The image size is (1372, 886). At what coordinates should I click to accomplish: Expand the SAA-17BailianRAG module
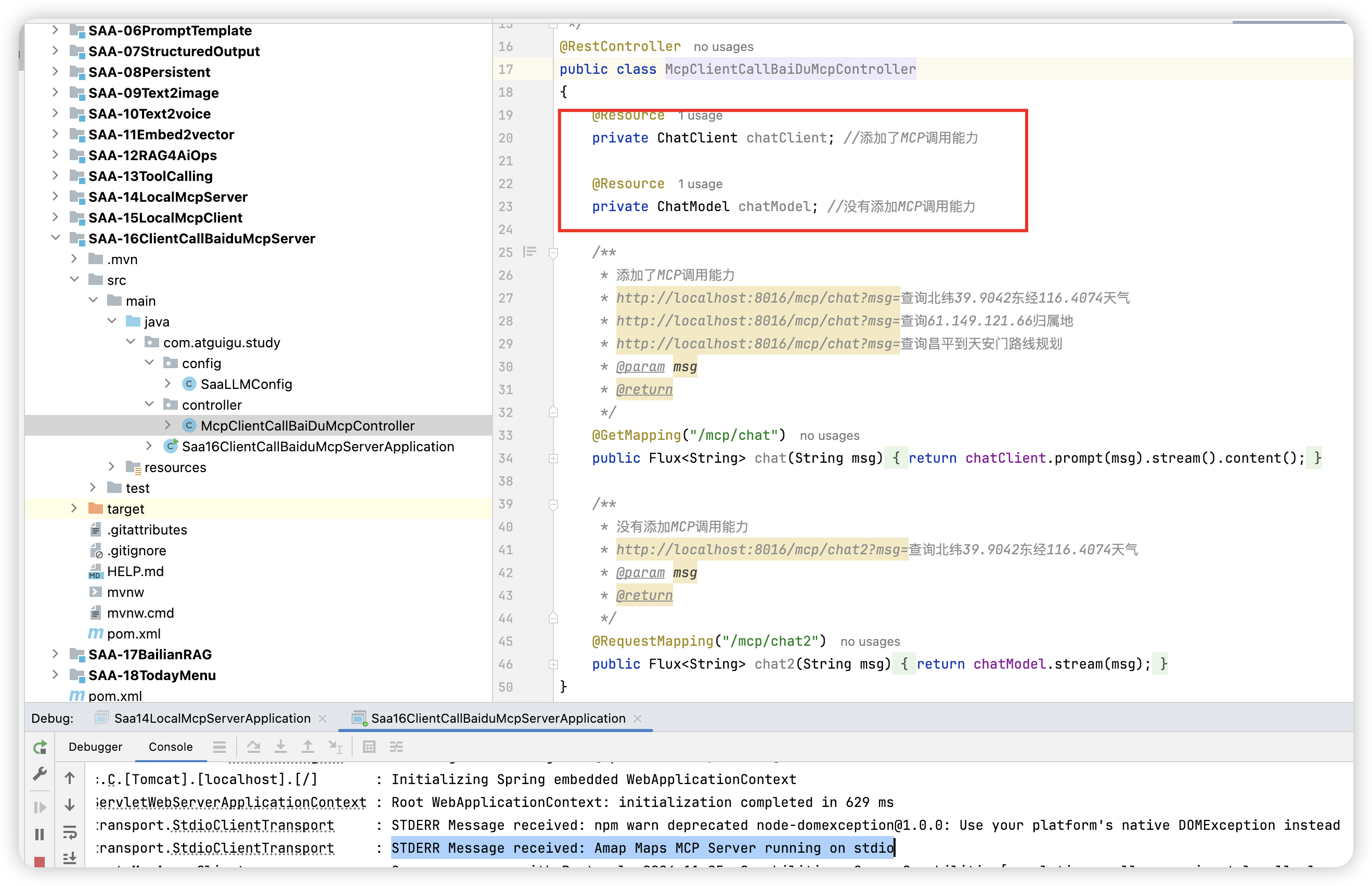55,654
